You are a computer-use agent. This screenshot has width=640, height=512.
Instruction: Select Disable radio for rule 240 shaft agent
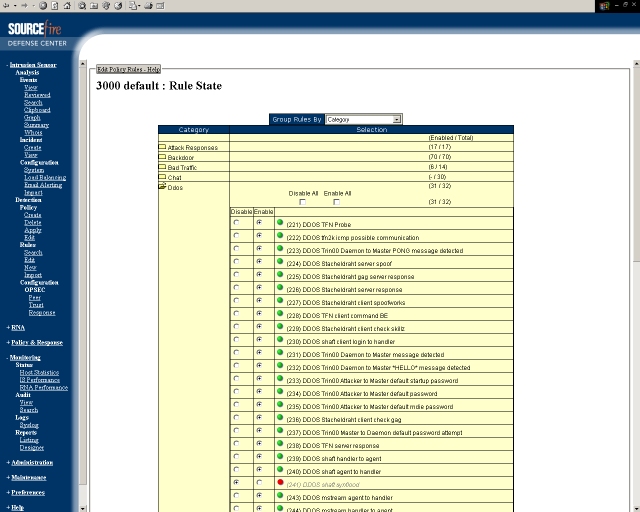pos(236,470)
